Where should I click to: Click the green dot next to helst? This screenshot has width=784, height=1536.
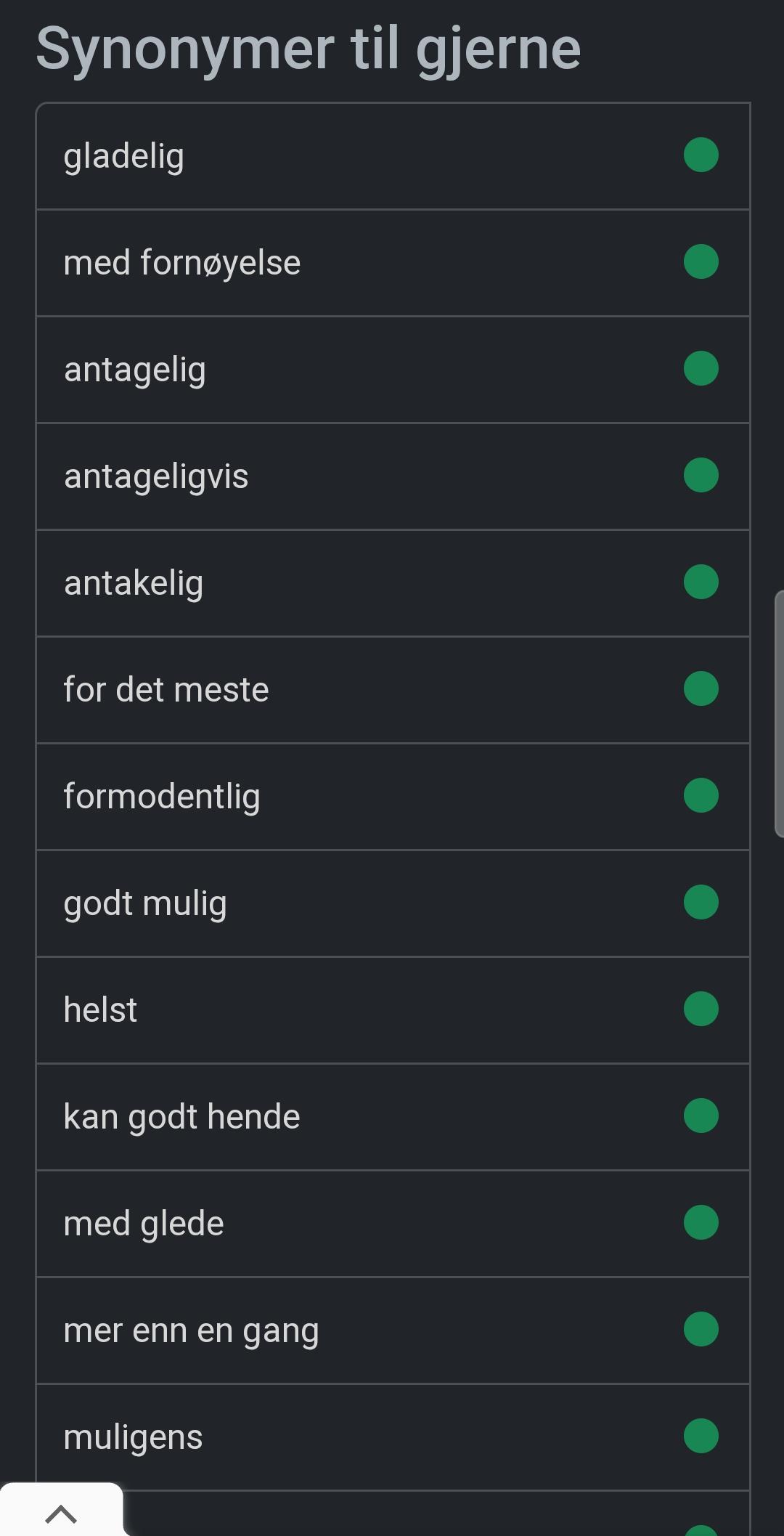(x=701, y=1009)
